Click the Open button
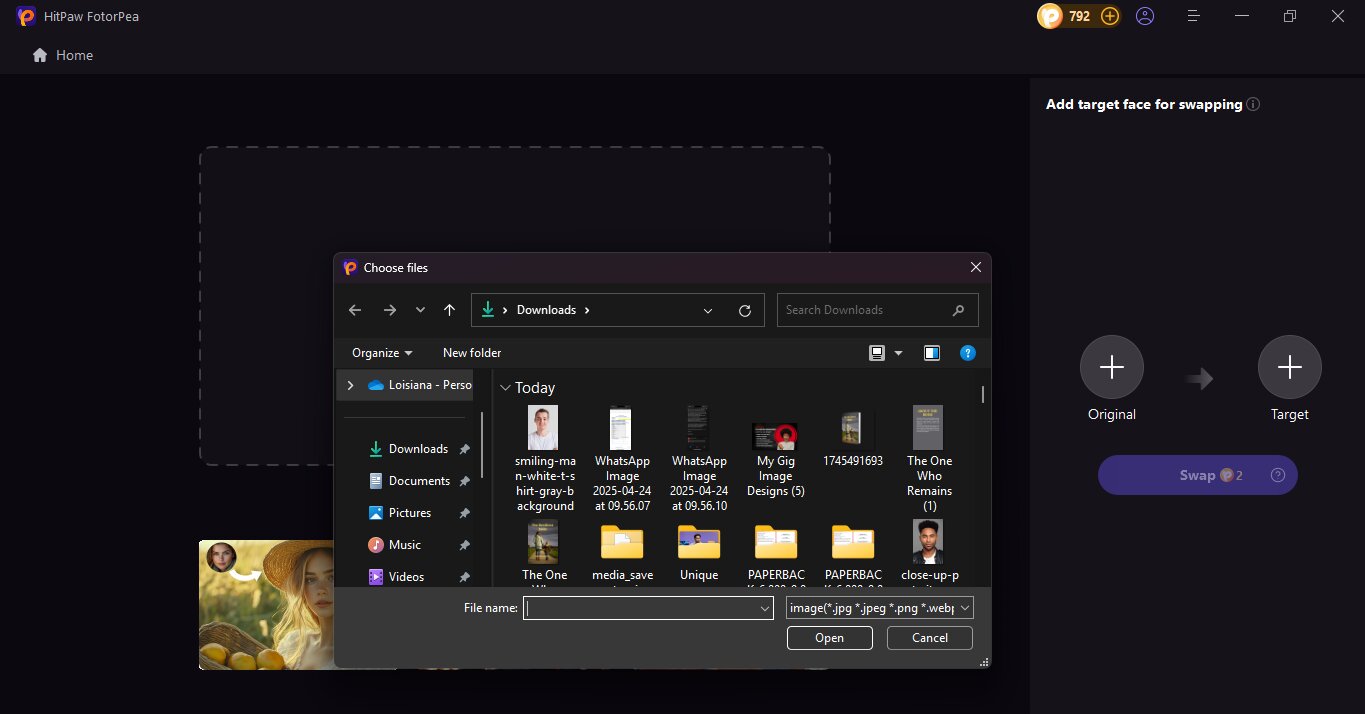 click(x=829, y=638)
